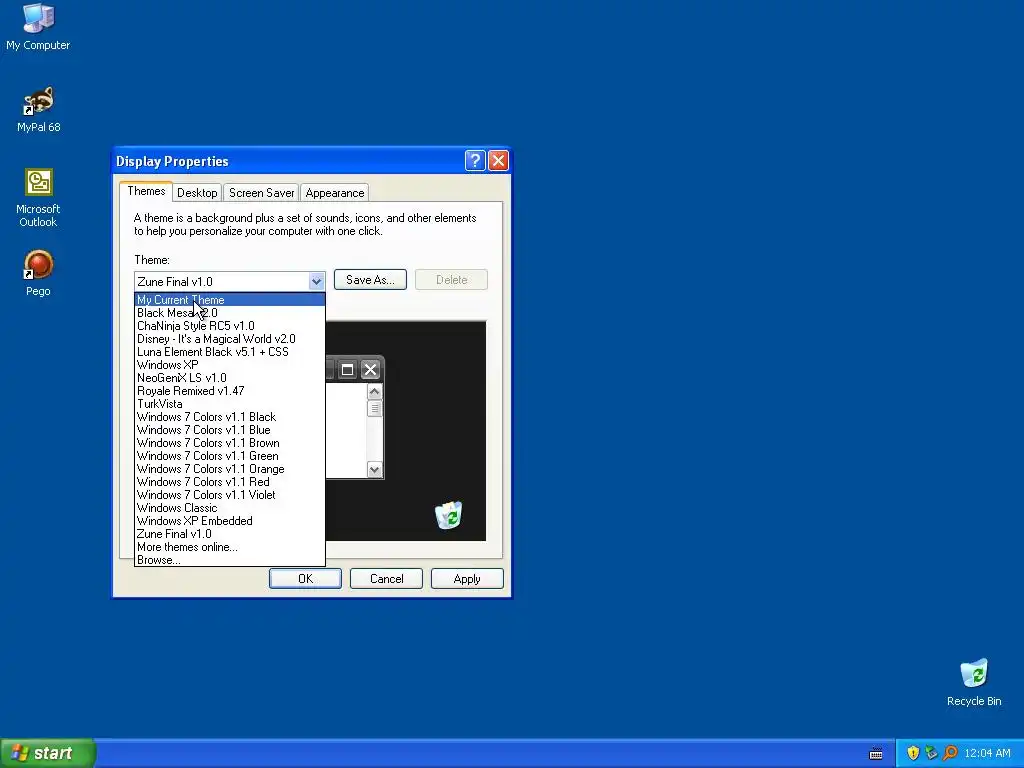Switch to the Screen Saver tab
Viewport: 1024px width, 768px height.
tap(261, 193)
